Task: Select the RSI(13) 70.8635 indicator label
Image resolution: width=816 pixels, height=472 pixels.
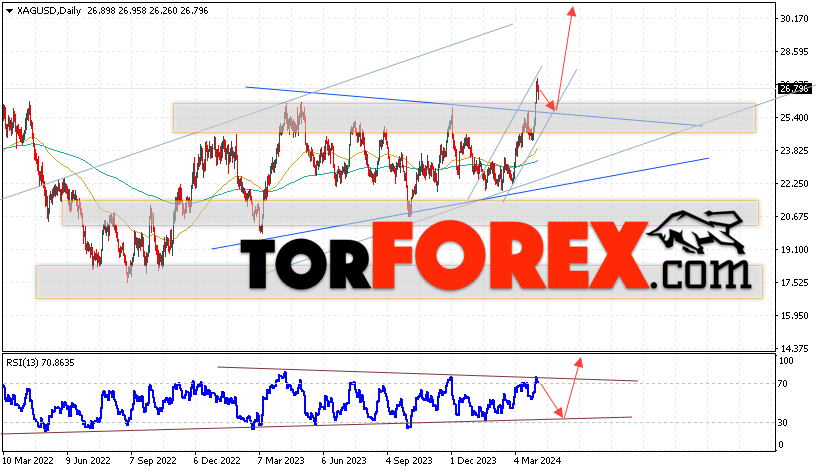Action: (40, 363)
